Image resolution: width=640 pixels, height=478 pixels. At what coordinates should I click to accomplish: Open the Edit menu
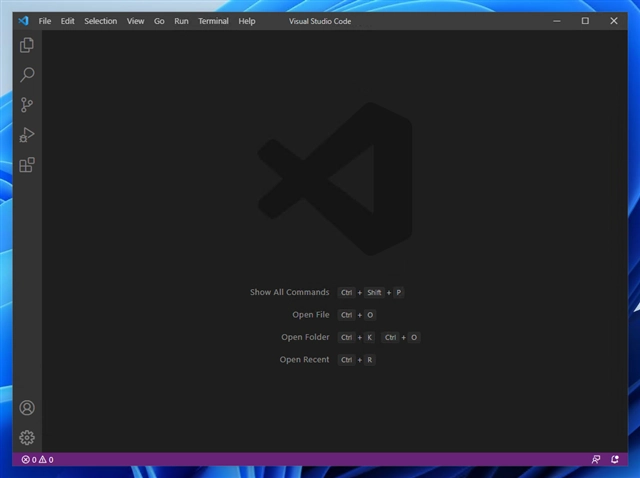pyautogui.click(x=68, y=21)
